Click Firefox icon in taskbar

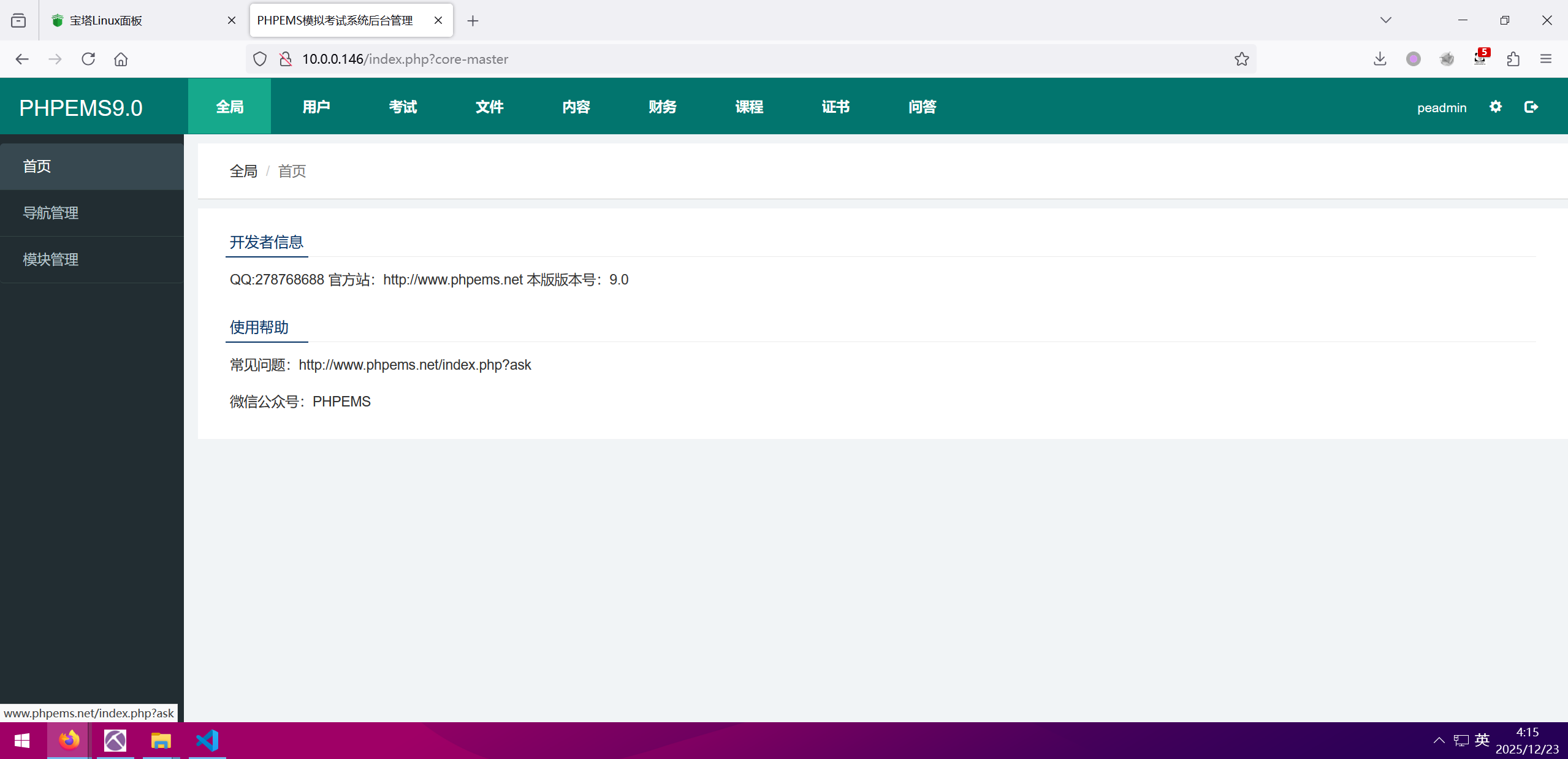69,741
